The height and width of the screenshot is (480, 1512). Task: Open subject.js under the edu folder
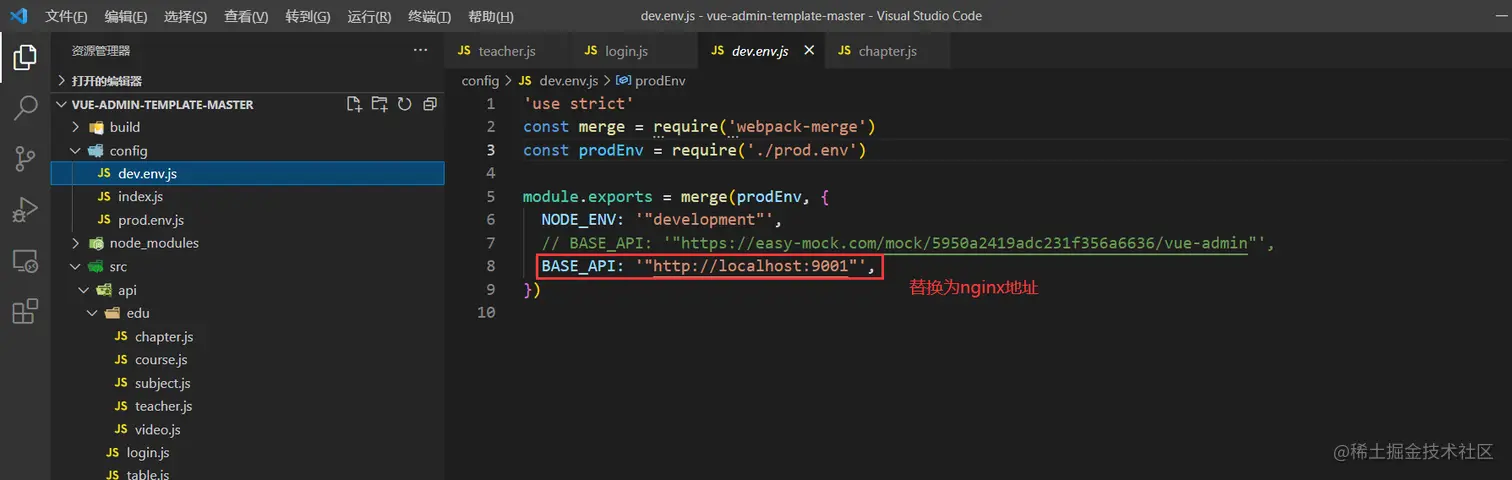(163, 383)
